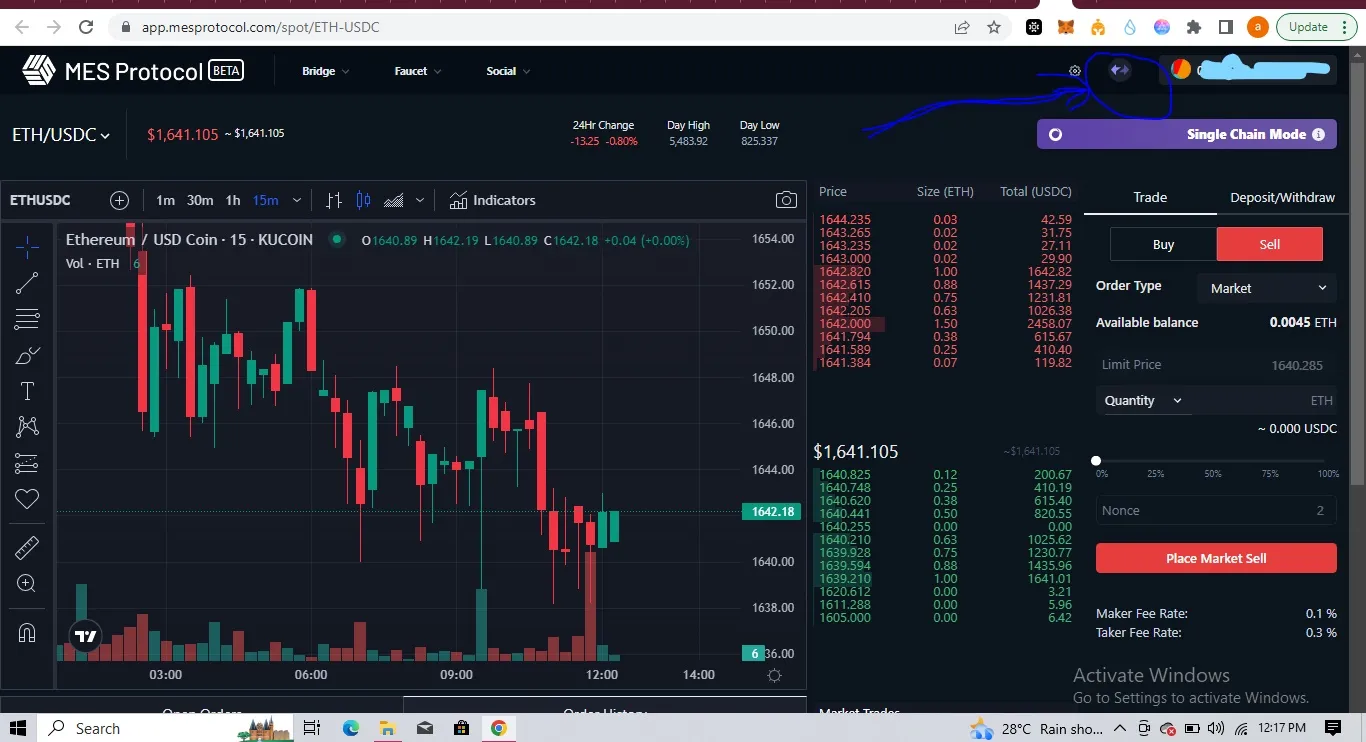Click the Nonce input field
1366x742 pixels.
click(x=1216, y=510)
